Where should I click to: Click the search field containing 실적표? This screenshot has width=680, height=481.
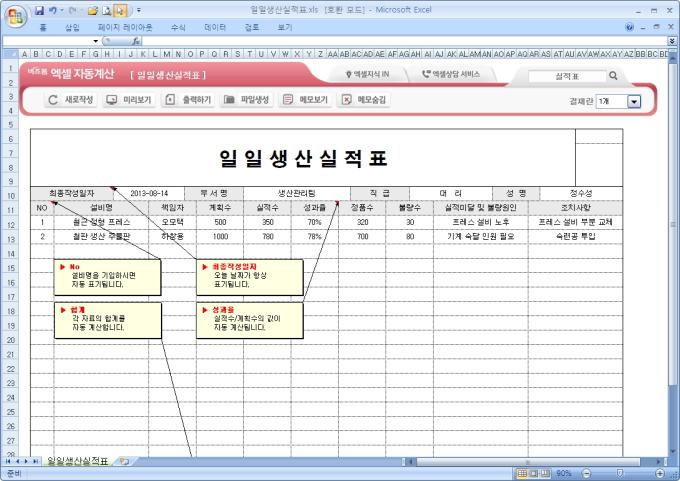coord(567,76)
